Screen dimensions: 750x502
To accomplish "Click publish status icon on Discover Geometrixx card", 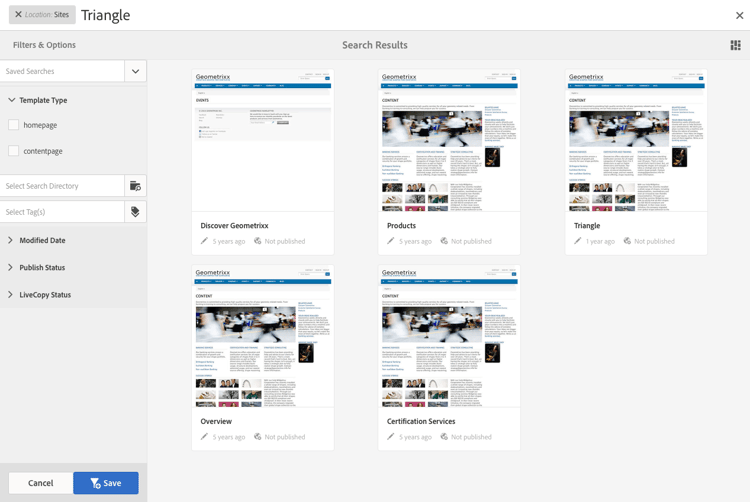I will [x=257, y=241].
